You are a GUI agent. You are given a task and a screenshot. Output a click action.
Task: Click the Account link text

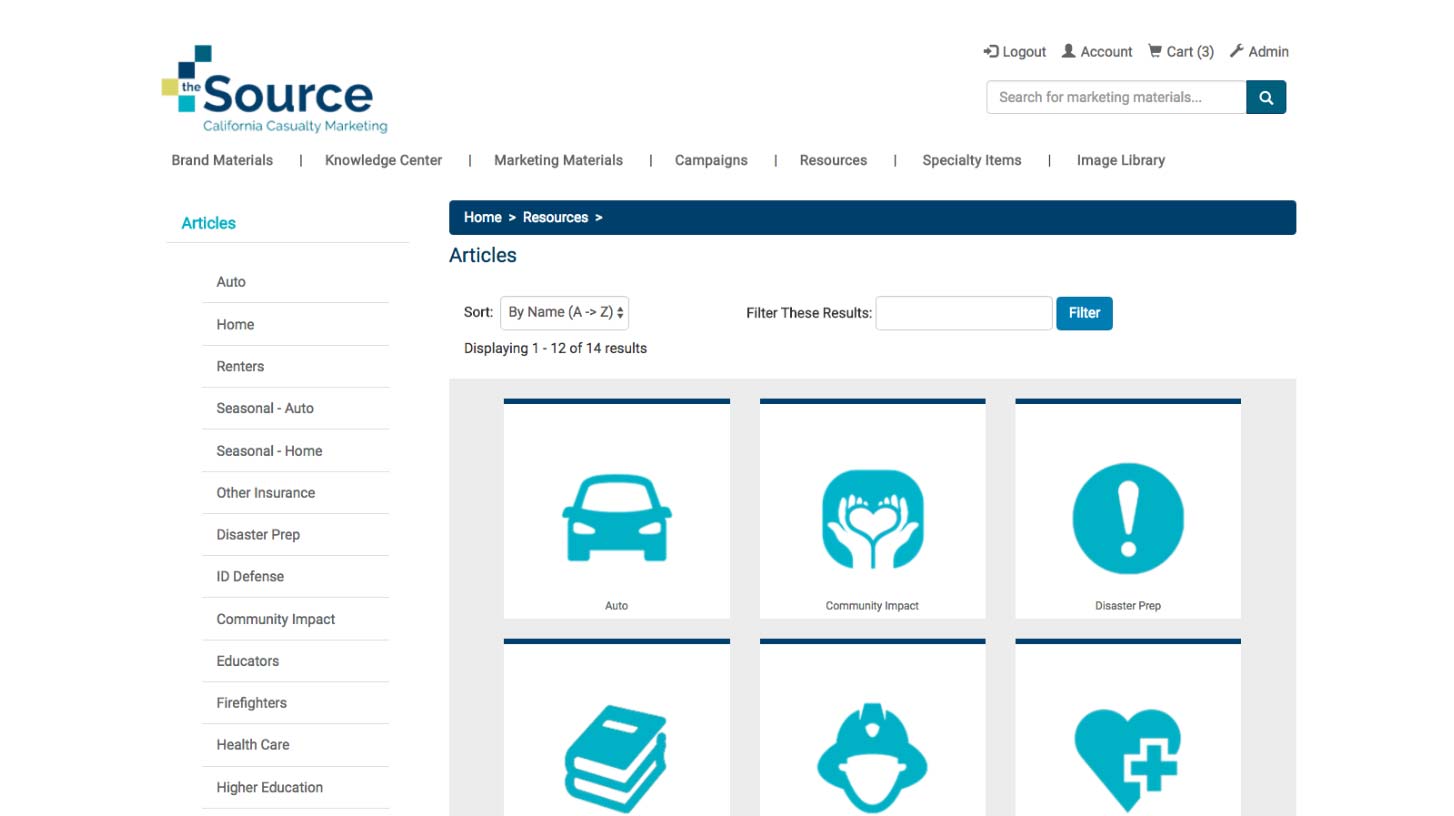(x=1106, y=52)
